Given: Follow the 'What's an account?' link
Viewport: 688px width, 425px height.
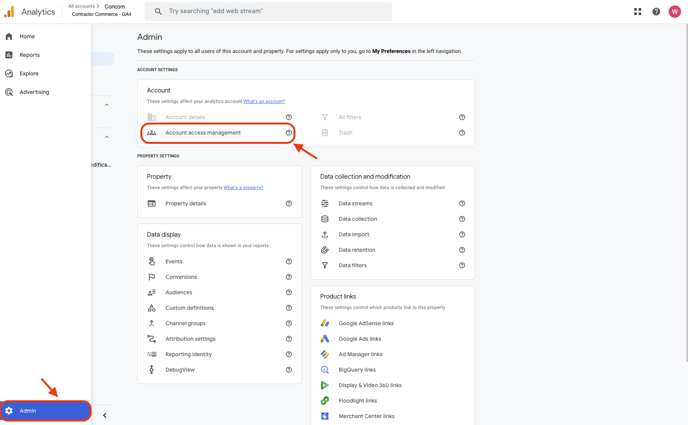Looking at the screenshot, I should click(x=264, y=101).
